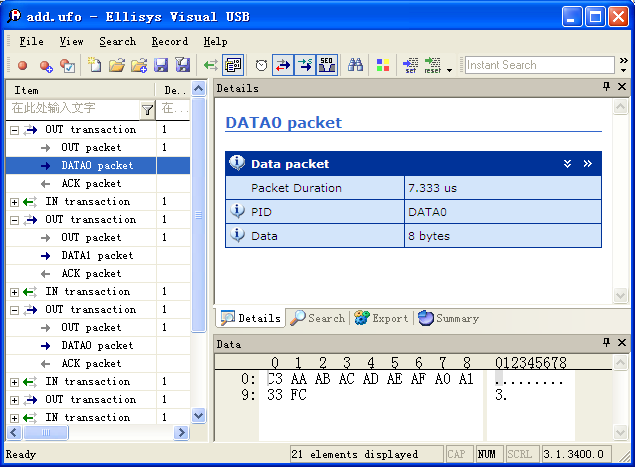This screenshot has width=635, height=467.
Task: Click the Open file folder icon
Action: [x=116, y=66]
